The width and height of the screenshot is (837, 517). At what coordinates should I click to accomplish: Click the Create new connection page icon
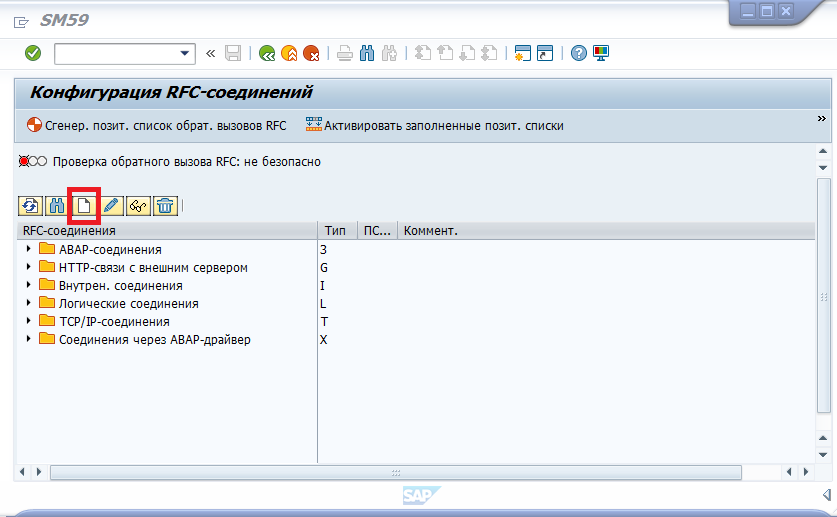84,205
